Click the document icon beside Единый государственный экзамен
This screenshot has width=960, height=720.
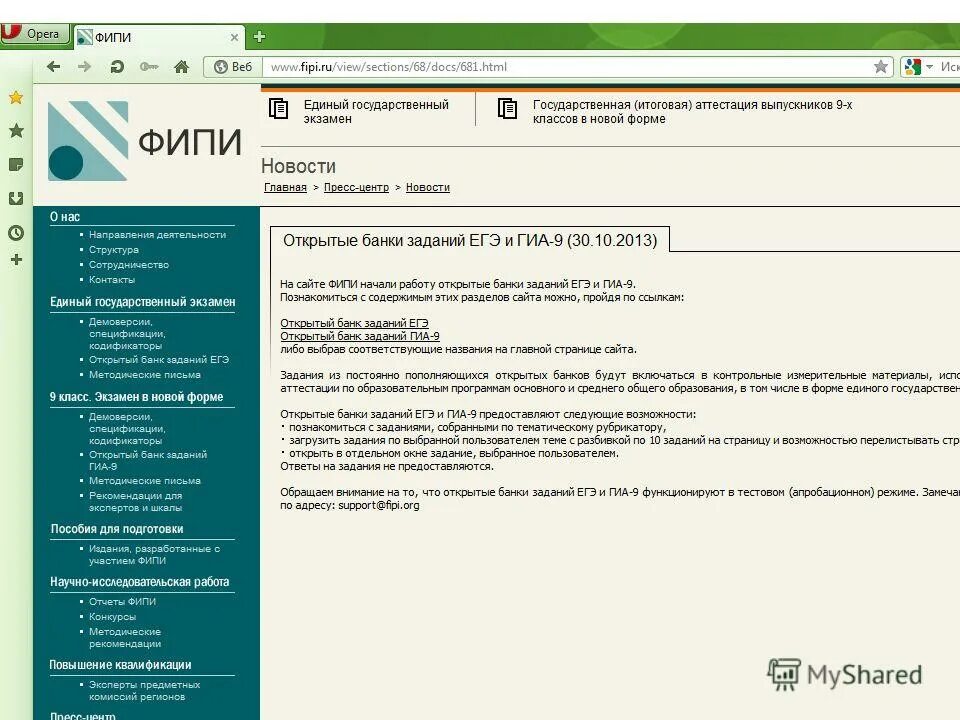coord(279,108)
